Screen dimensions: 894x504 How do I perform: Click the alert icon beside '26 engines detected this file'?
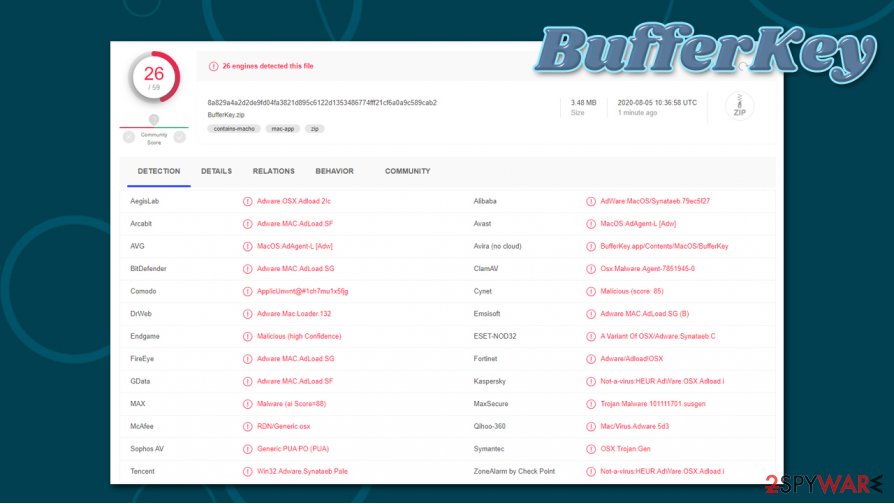tap(213, 66)
